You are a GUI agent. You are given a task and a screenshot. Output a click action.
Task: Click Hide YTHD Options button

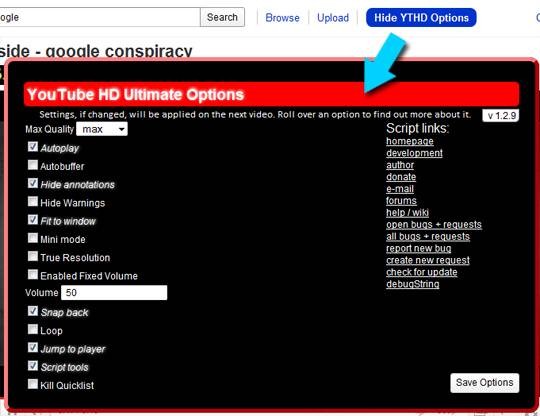coord(421,18)
